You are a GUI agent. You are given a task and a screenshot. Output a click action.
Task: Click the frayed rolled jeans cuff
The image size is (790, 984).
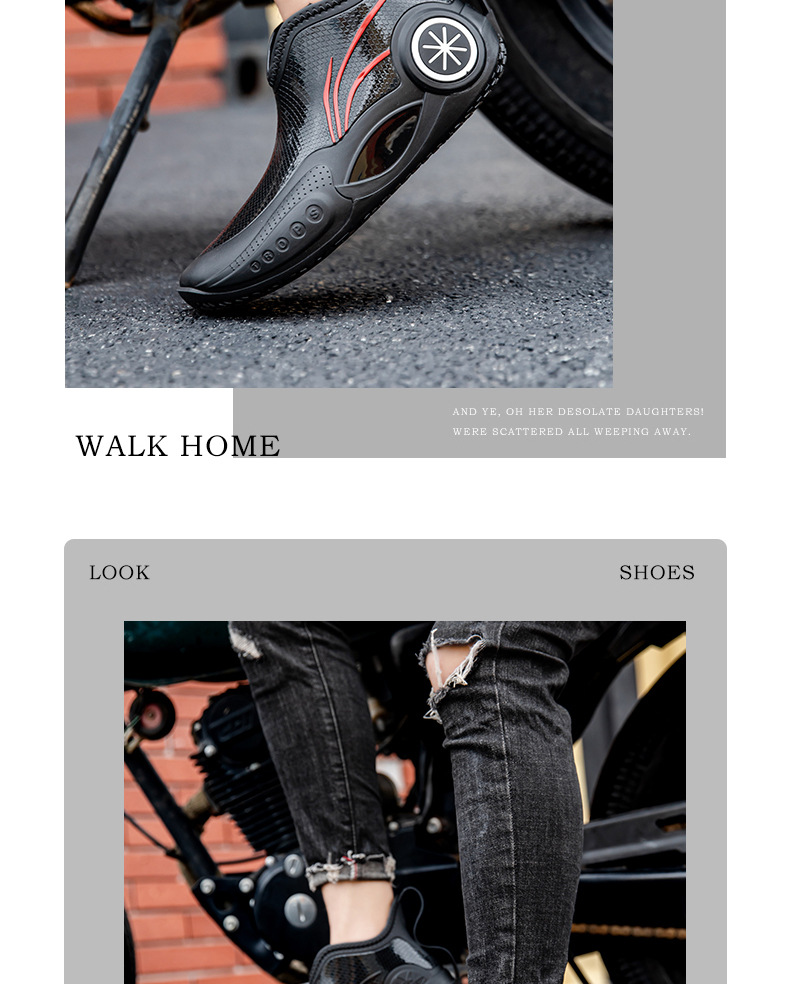[x=351, y=869]
